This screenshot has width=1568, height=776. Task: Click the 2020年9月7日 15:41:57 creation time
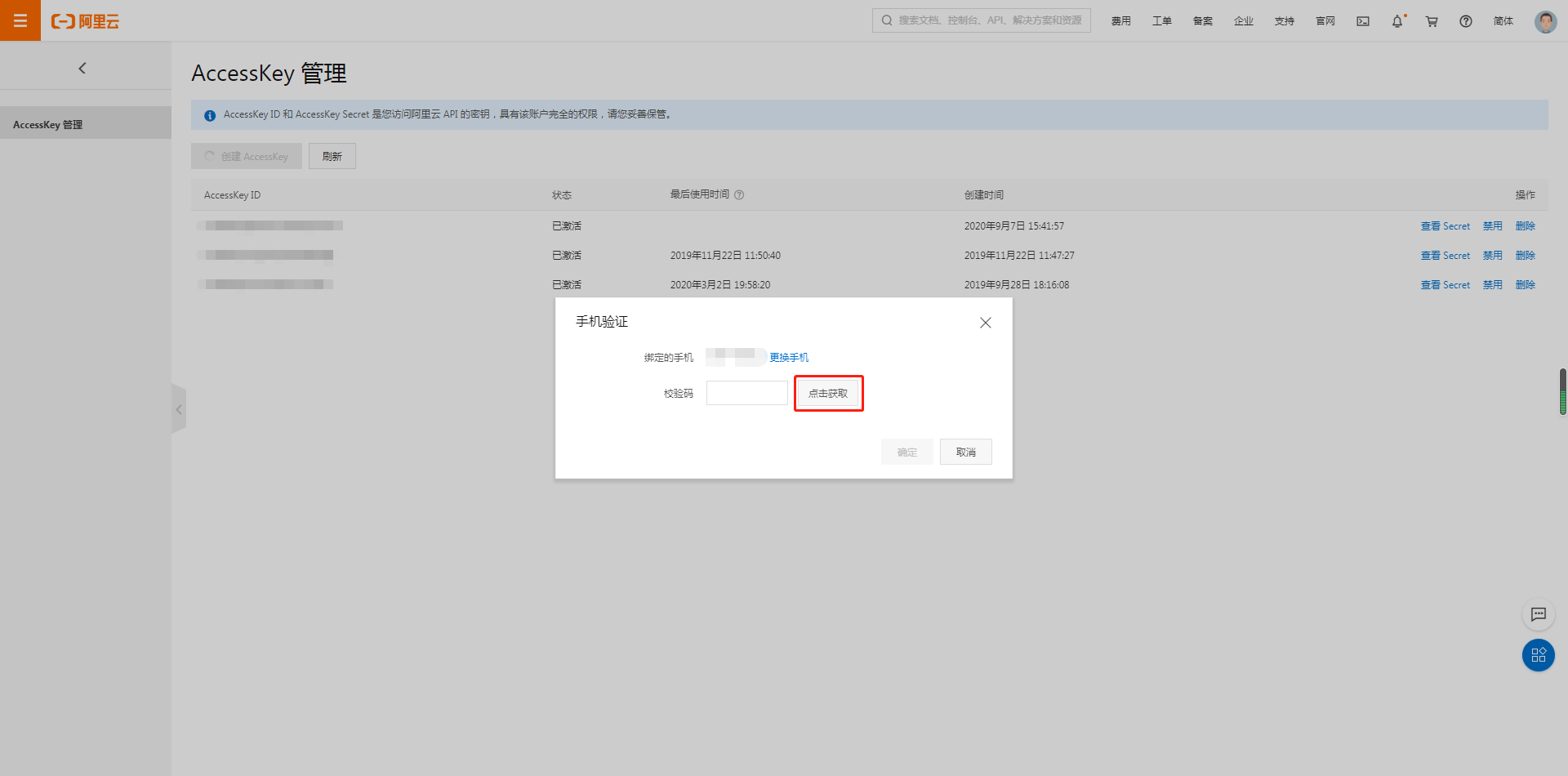coord(1014,226)
